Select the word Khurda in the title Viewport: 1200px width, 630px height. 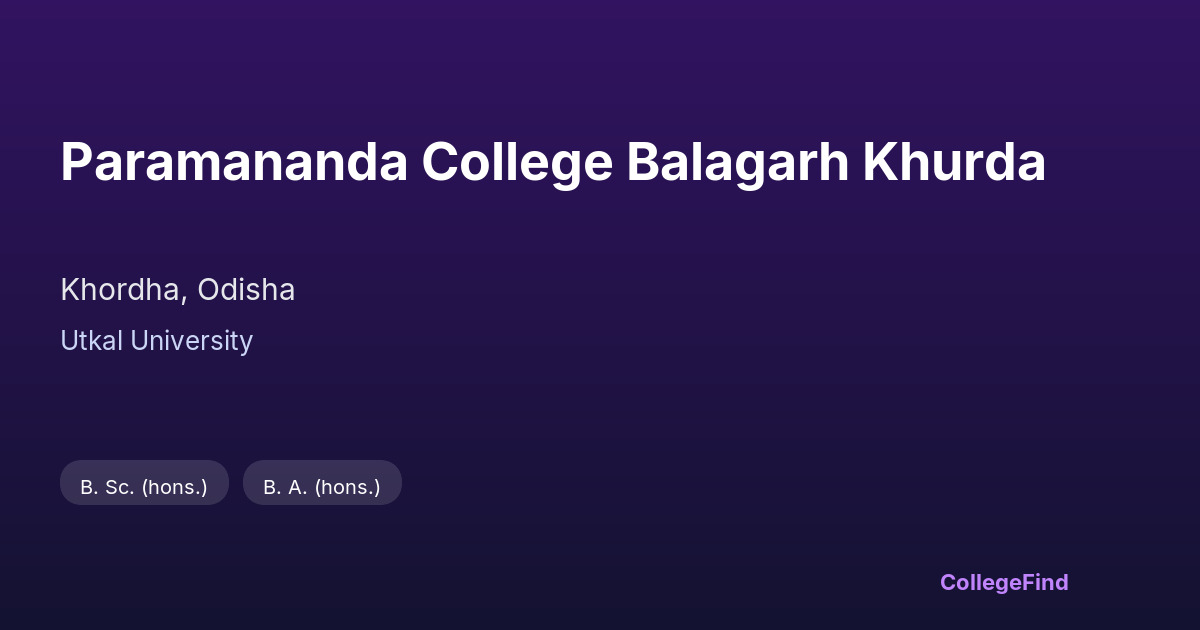(954, 162)
